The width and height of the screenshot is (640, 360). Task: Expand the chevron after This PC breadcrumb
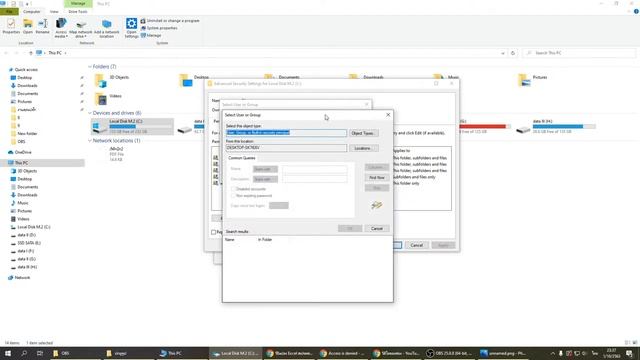pos(65,53)
